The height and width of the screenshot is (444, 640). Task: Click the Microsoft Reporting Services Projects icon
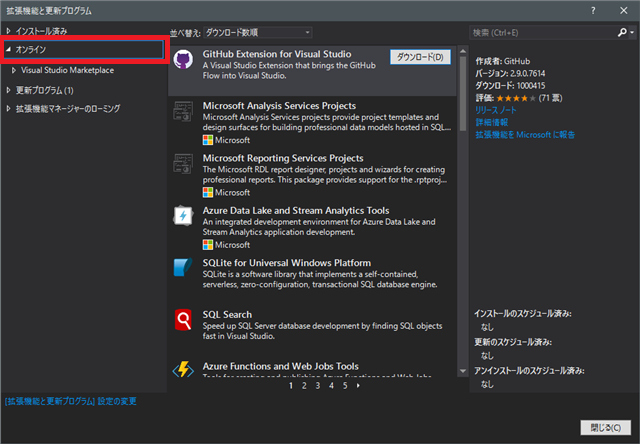(x=183, y=164)
